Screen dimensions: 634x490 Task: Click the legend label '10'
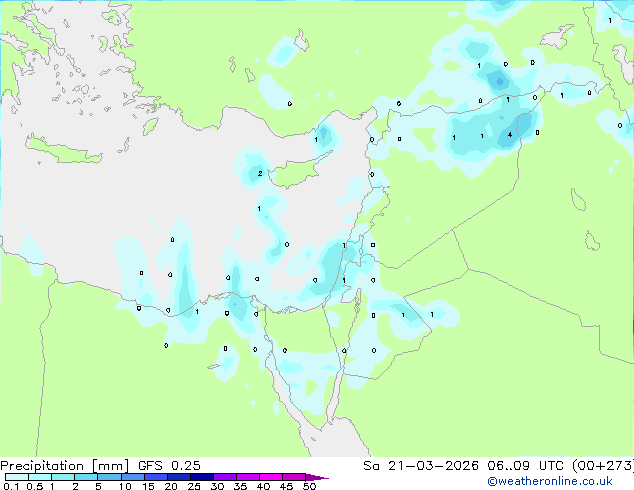click(125, 486)
